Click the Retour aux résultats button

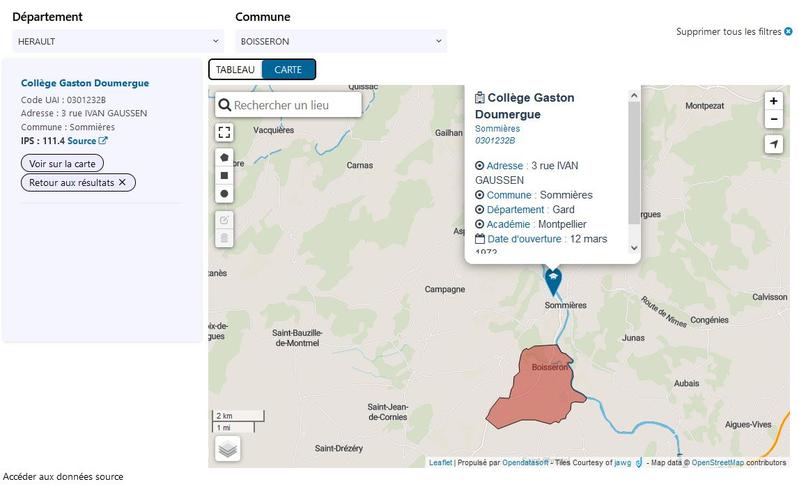click(x=78, y=182)
